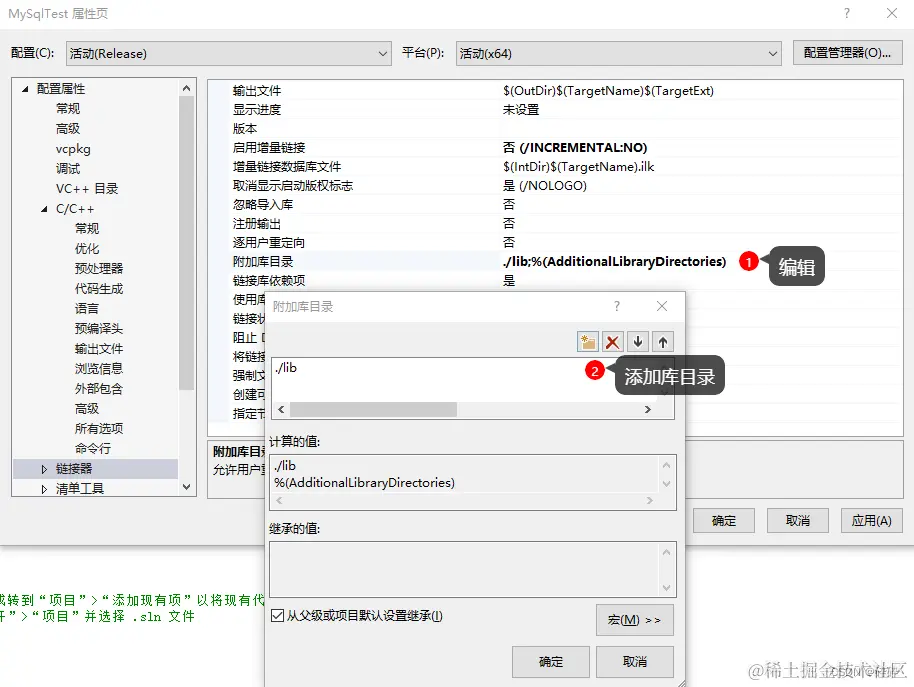This screenshot has width=914, height=687.
Task: Select 高级 under C/C++
Action: click(x=87, y=409)
